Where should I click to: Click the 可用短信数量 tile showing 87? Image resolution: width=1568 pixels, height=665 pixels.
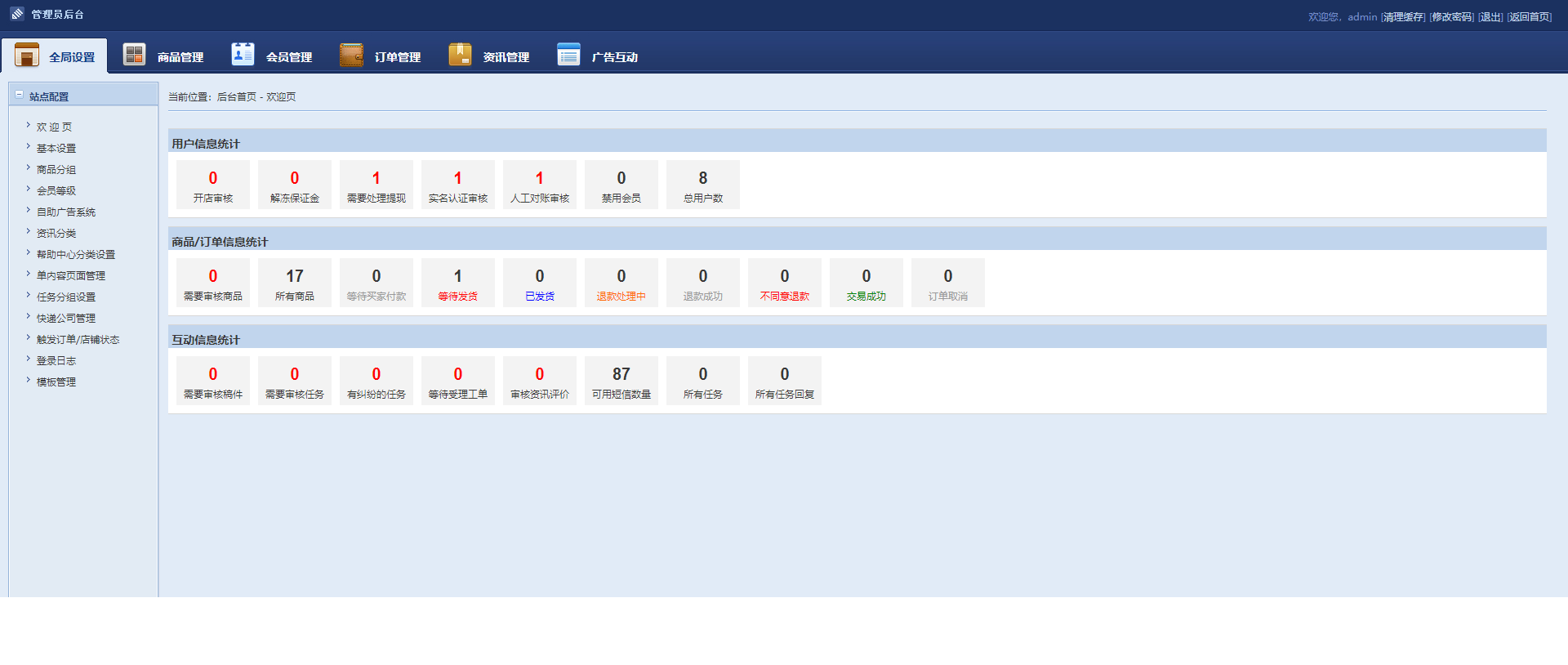point(621,382)
